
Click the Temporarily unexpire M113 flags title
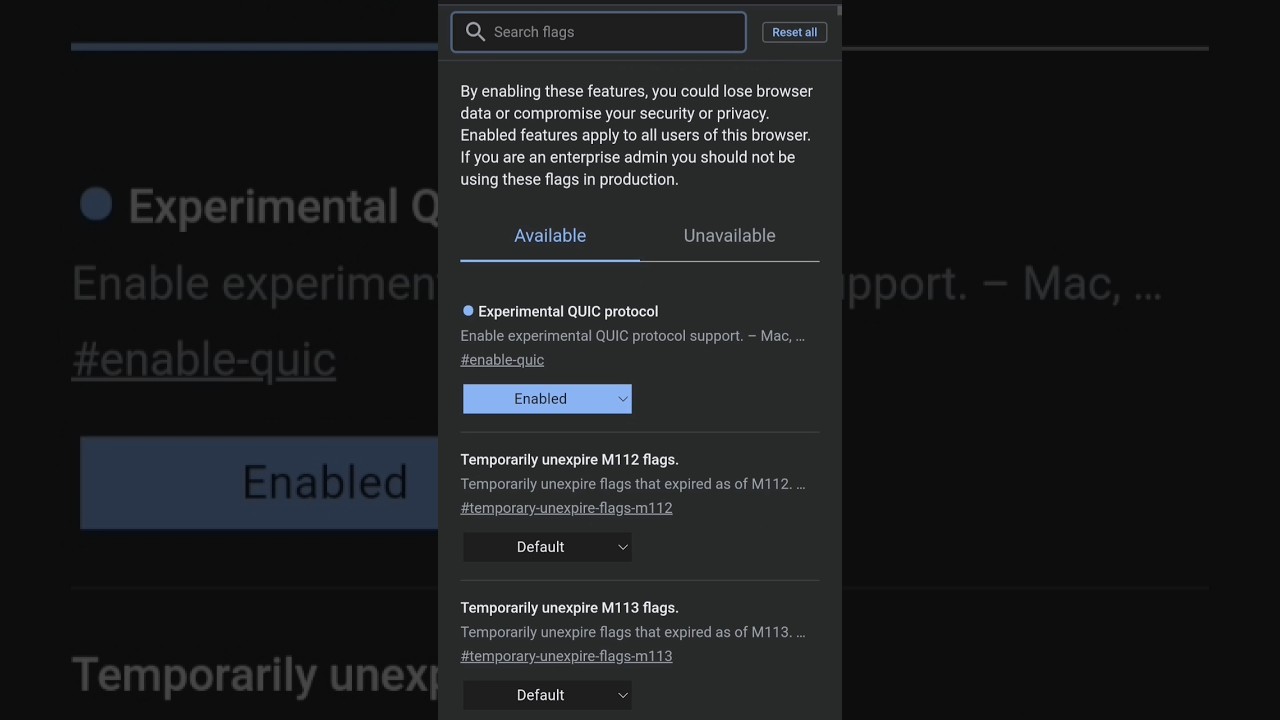[569, 608]
